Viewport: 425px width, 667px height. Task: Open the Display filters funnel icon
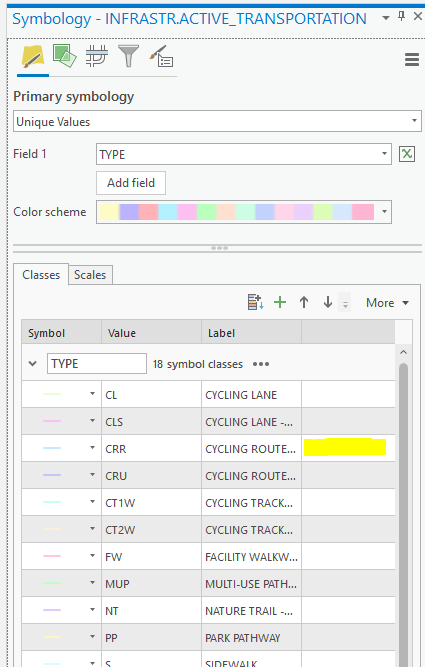pyautogui.click(x=128, y=56)
